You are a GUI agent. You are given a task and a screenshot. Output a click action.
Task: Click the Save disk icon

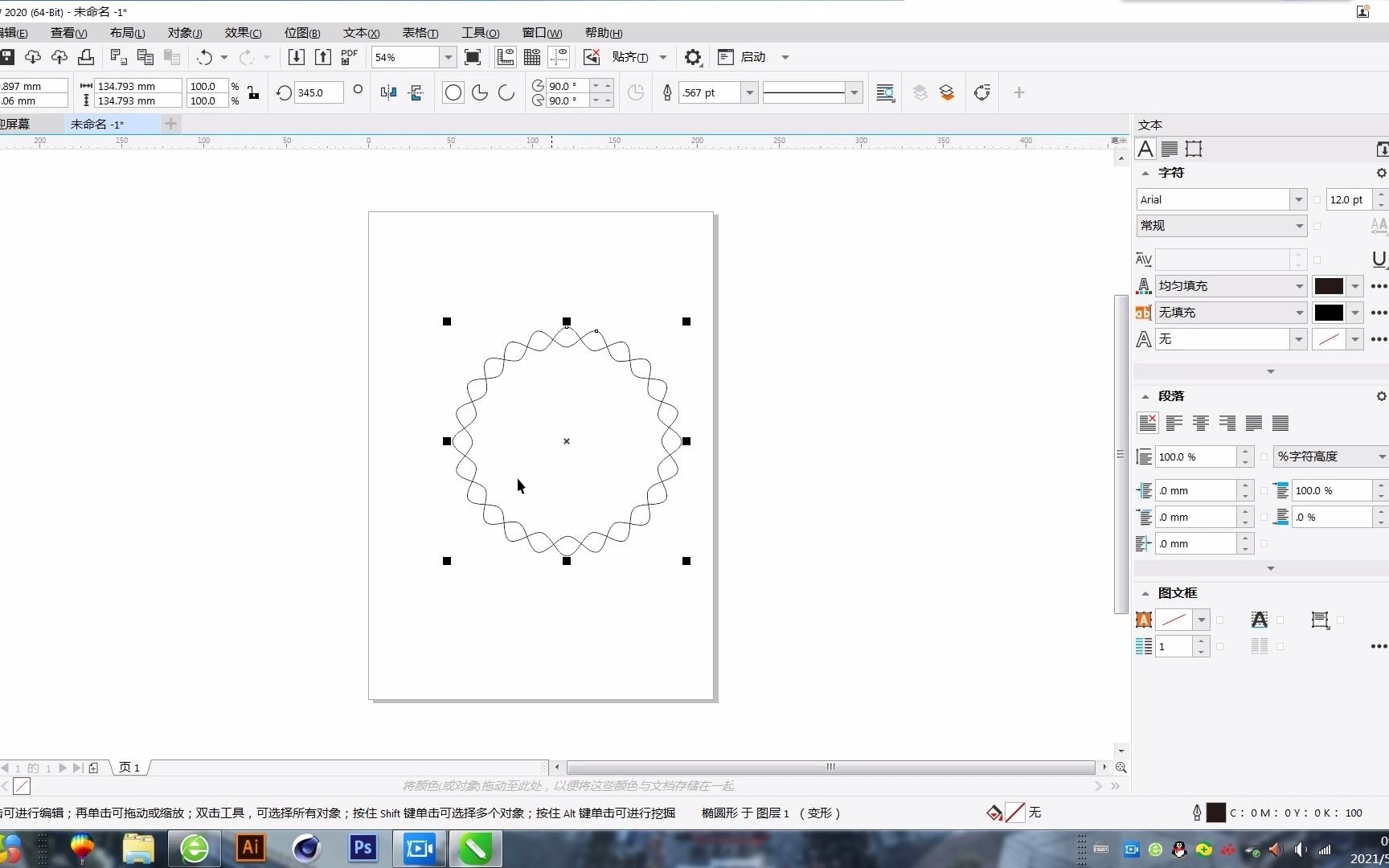click(7, 57)
